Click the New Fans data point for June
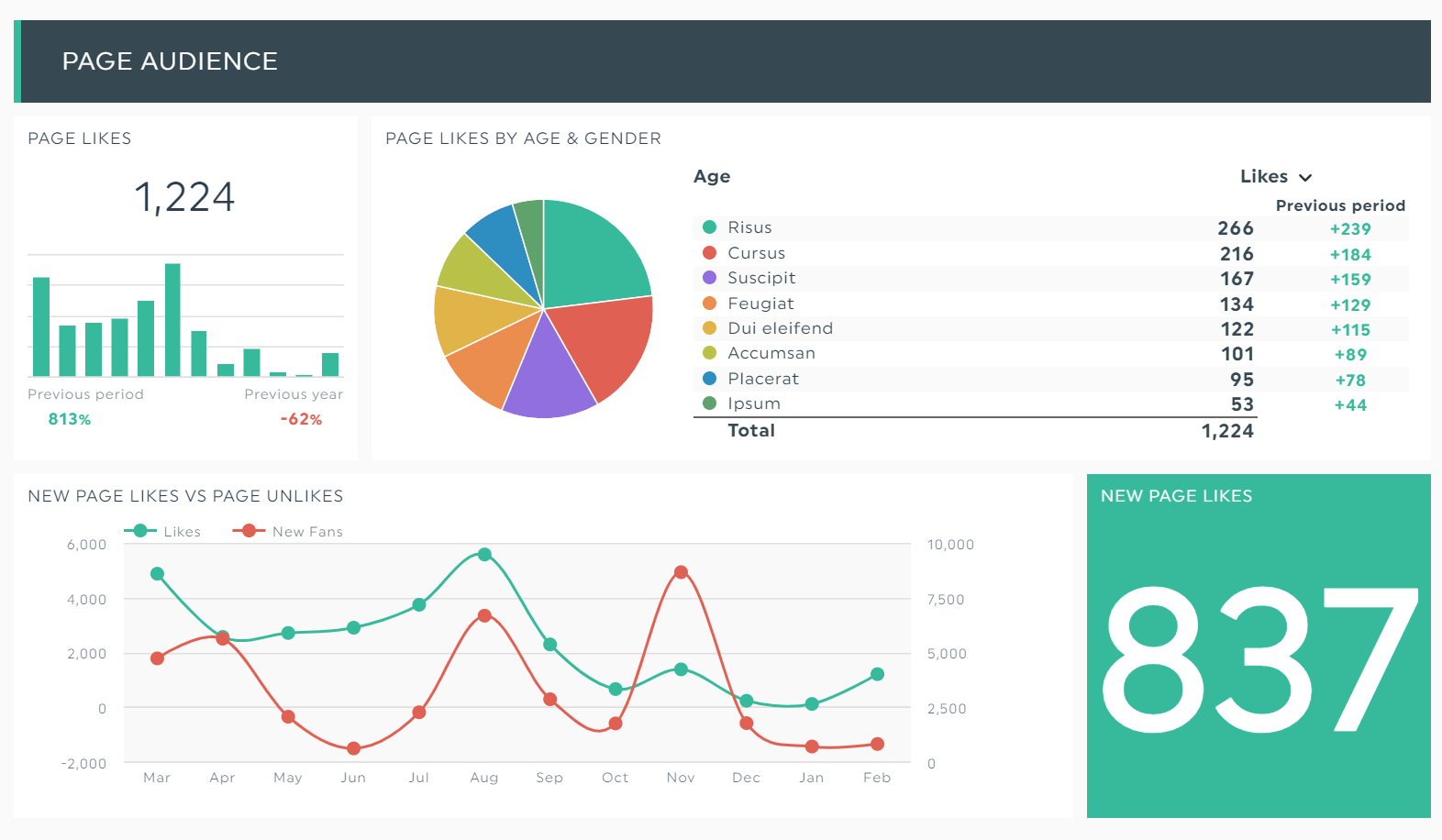The height and width of the screenshot is (840, 1442). click(353, 748)
